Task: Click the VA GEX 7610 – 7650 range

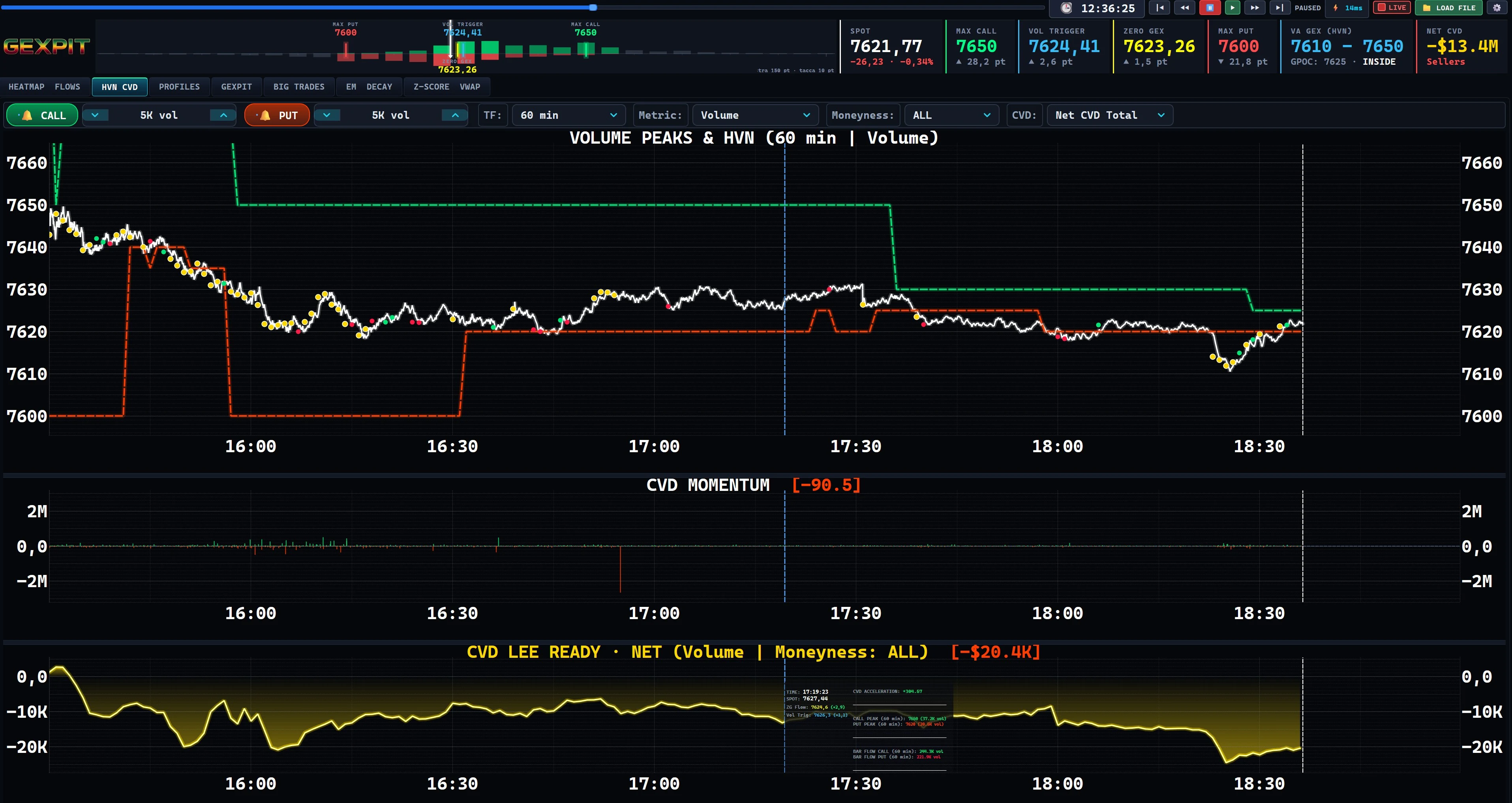Action: [1347, 46]
